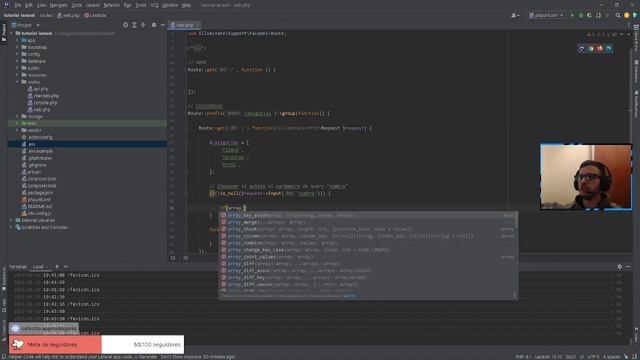Open the Project view selector dropdown
The image size is (640, 360).
(x=25, y=25)
